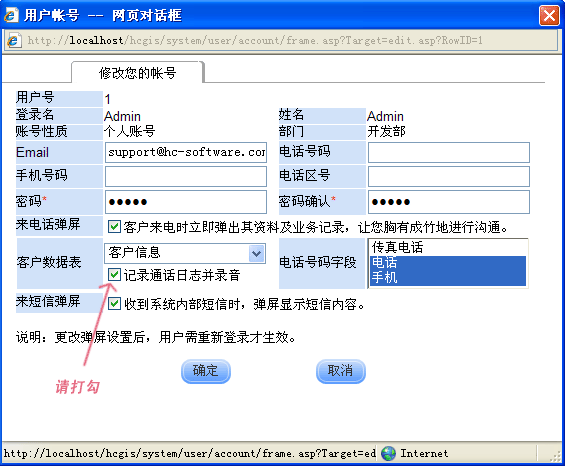565x466 pixels.
Task: Toggle the 来电话弹屏 checkbox
Action: coord(114,227)
